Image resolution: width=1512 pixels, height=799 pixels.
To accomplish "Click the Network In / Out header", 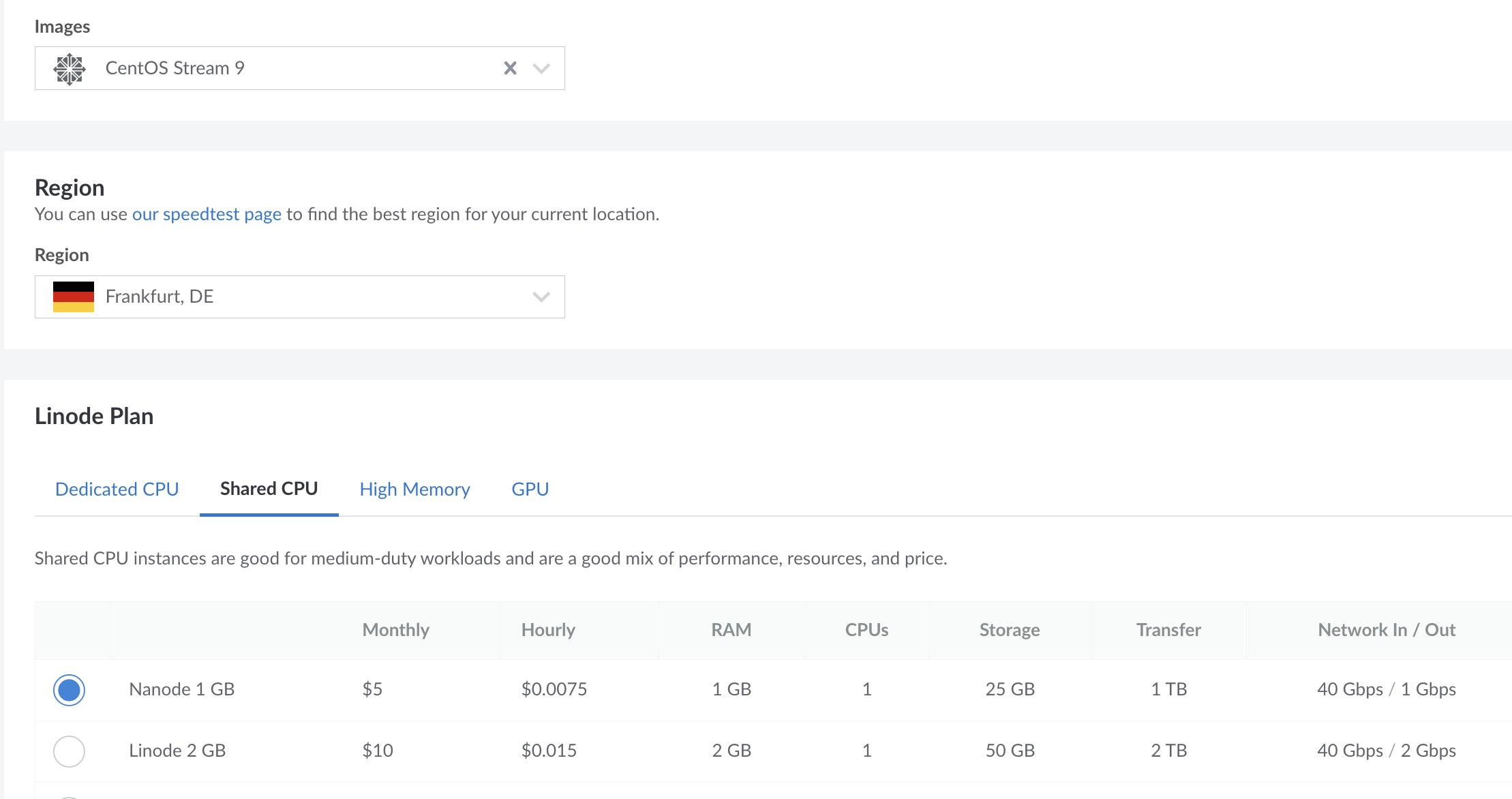I will tap(1386, 630).
